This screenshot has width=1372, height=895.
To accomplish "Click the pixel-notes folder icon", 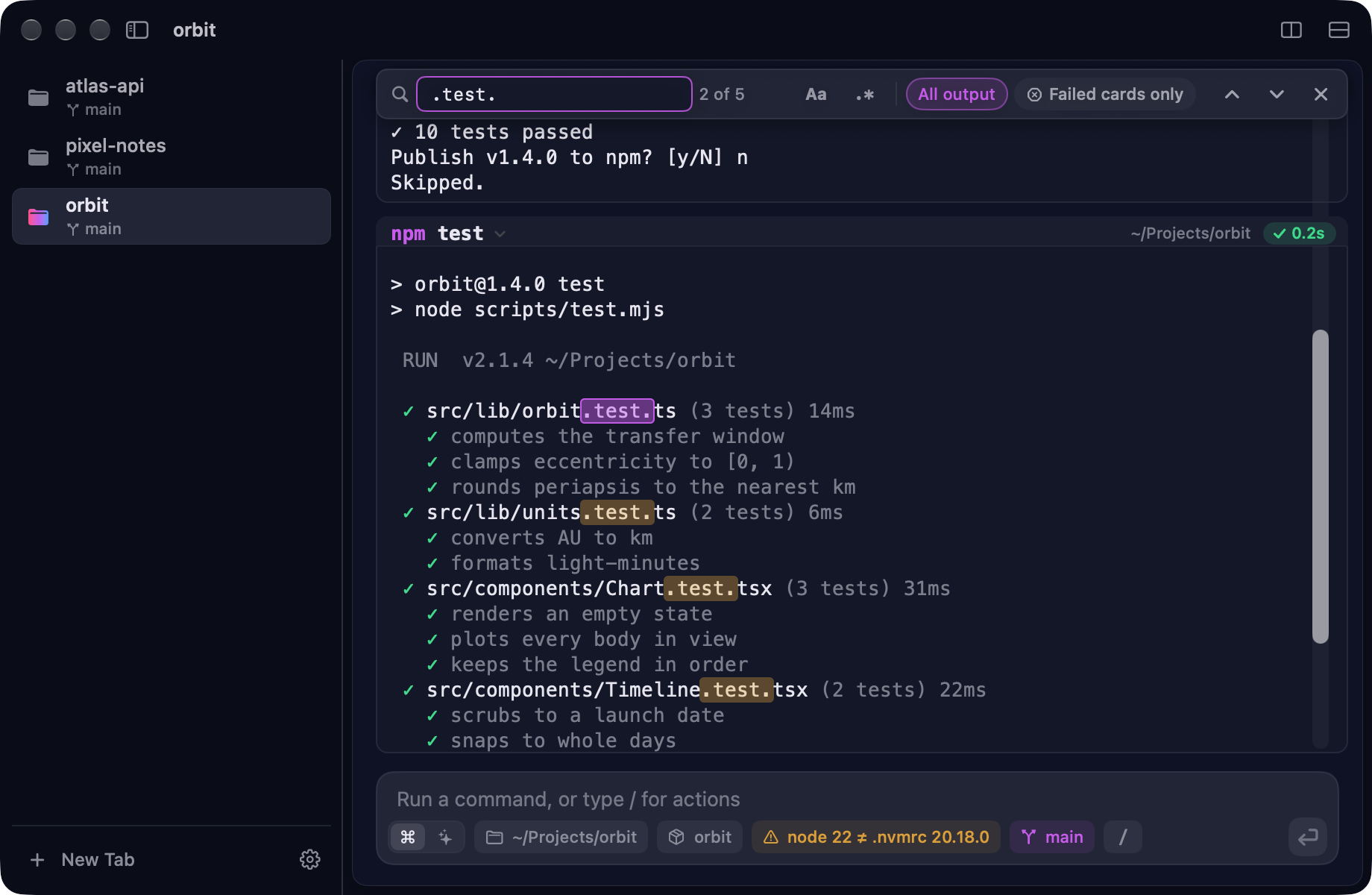I will pos(38,157).
